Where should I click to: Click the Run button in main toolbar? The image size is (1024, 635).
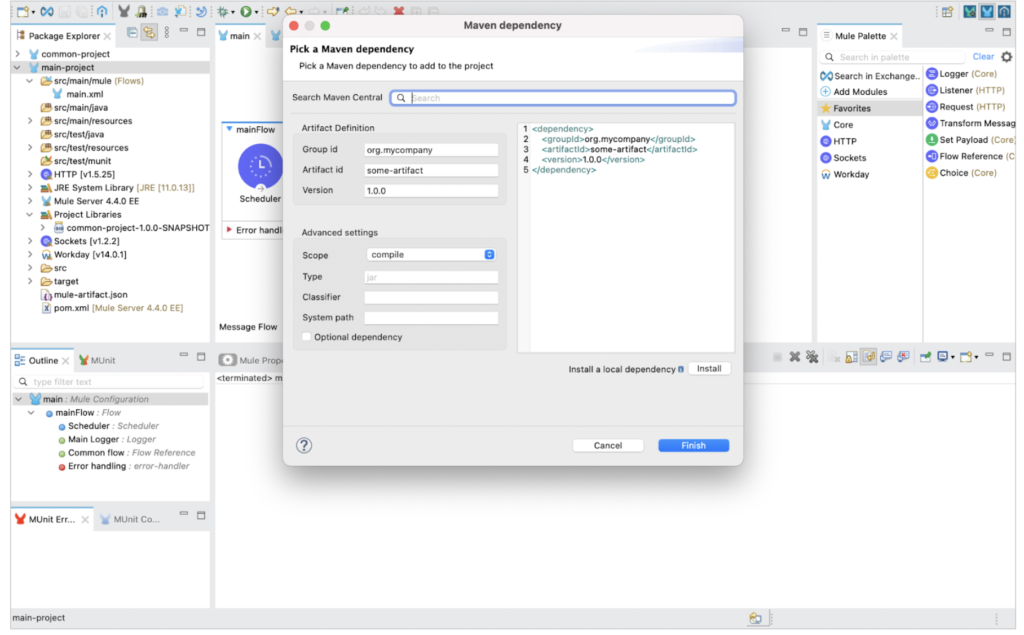[243, 12]
